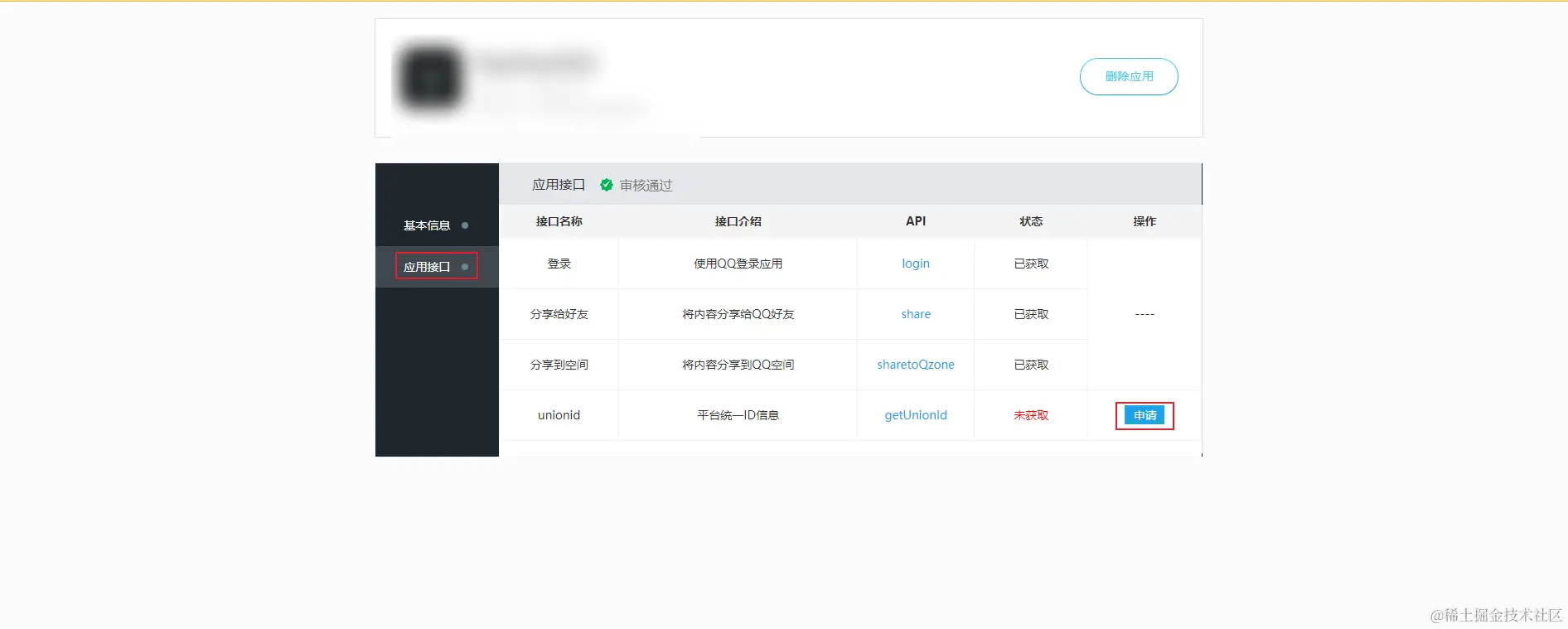Click the 申请 button for unionid

click(1145, 415)
